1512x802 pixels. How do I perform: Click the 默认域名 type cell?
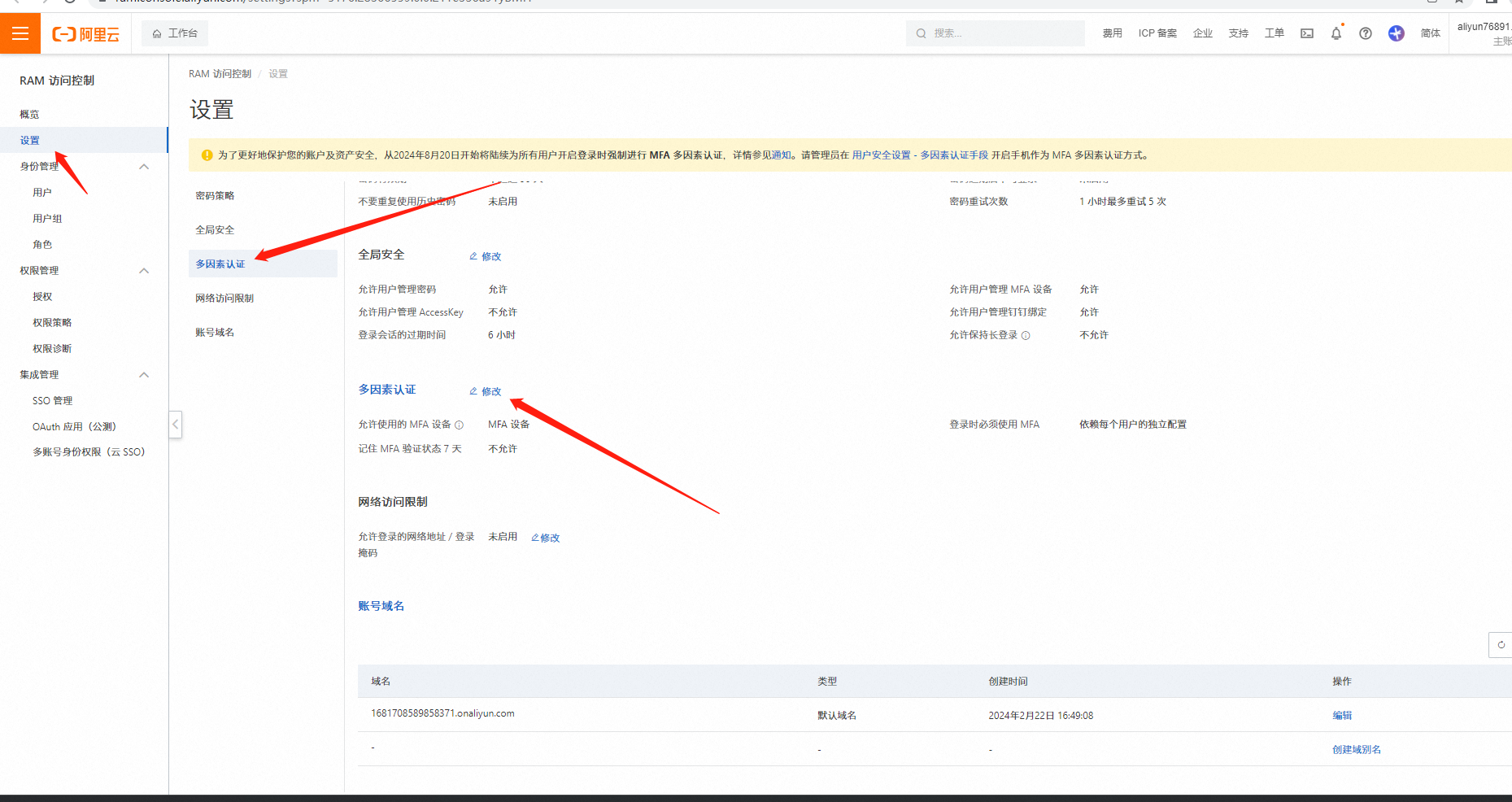point(837,716)
